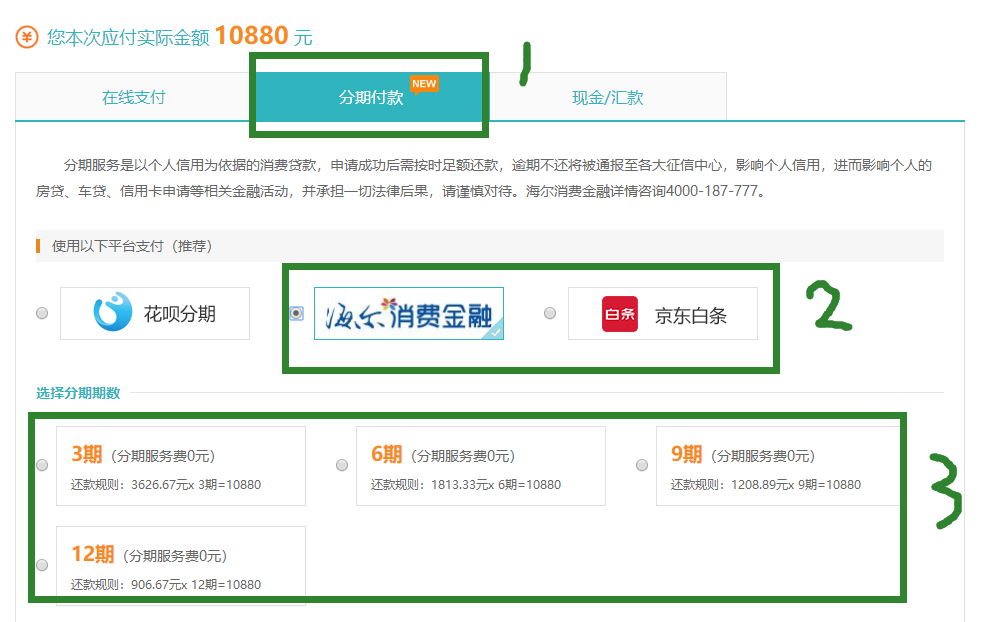The width and height of the screenshot is (987, 622).
Task: Choose the 9期 installment radio button
Action: [642, 465]
